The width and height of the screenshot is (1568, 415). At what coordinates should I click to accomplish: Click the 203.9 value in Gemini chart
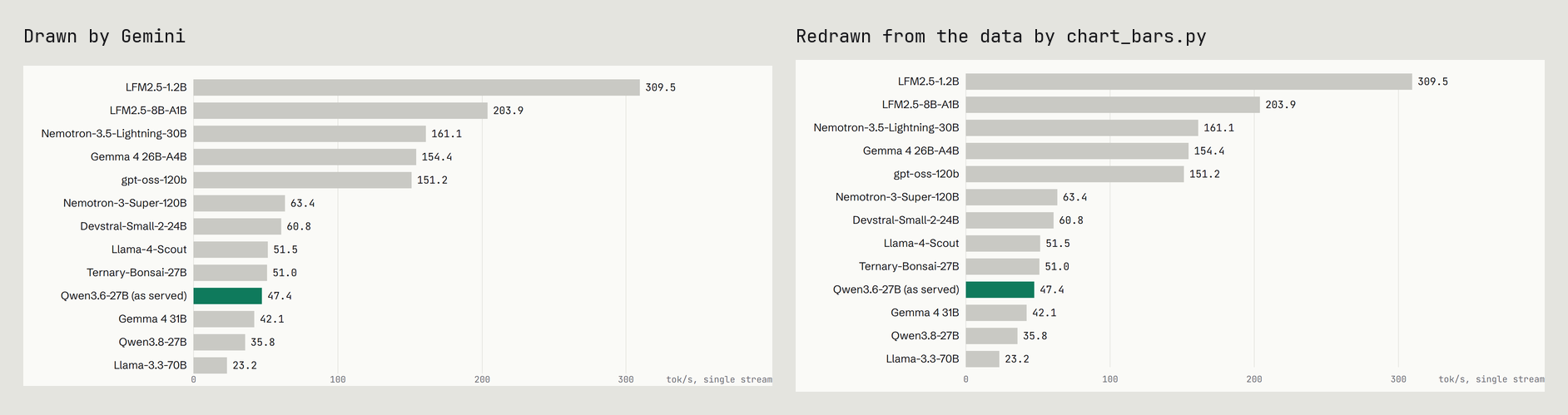[x=508, y=111]
